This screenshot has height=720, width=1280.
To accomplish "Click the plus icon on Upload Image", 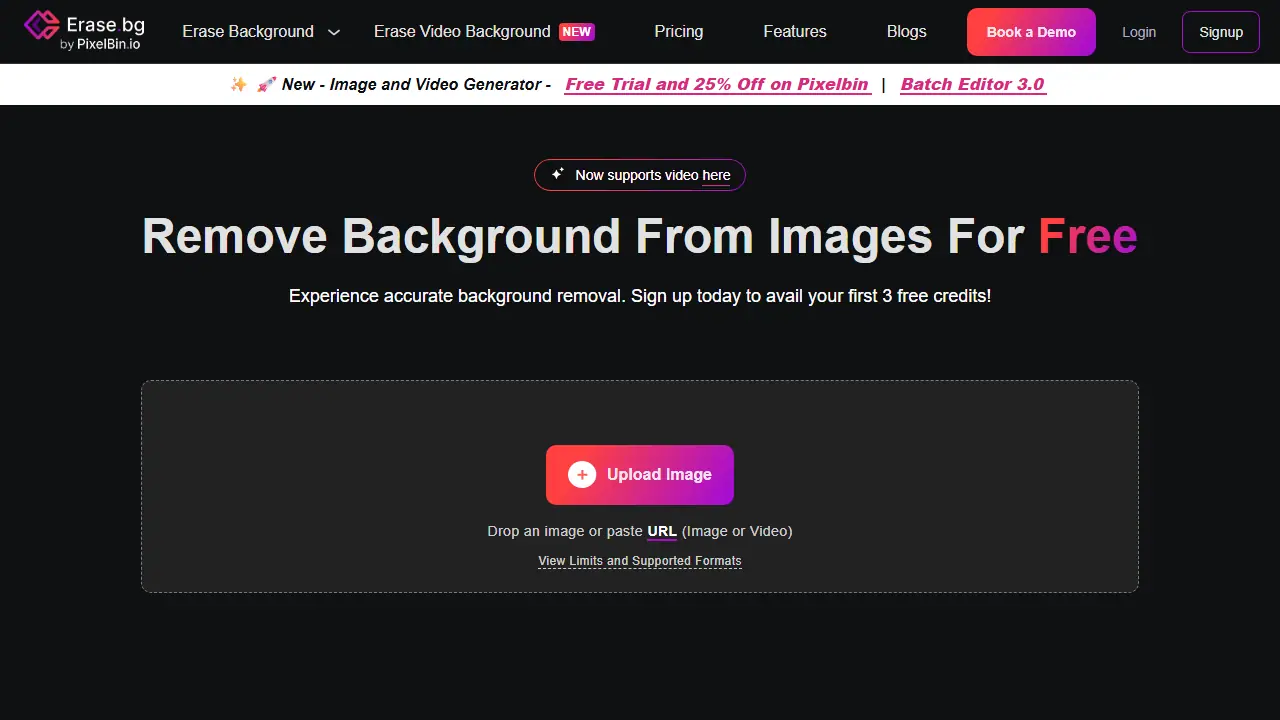I will tap(582, 475).
